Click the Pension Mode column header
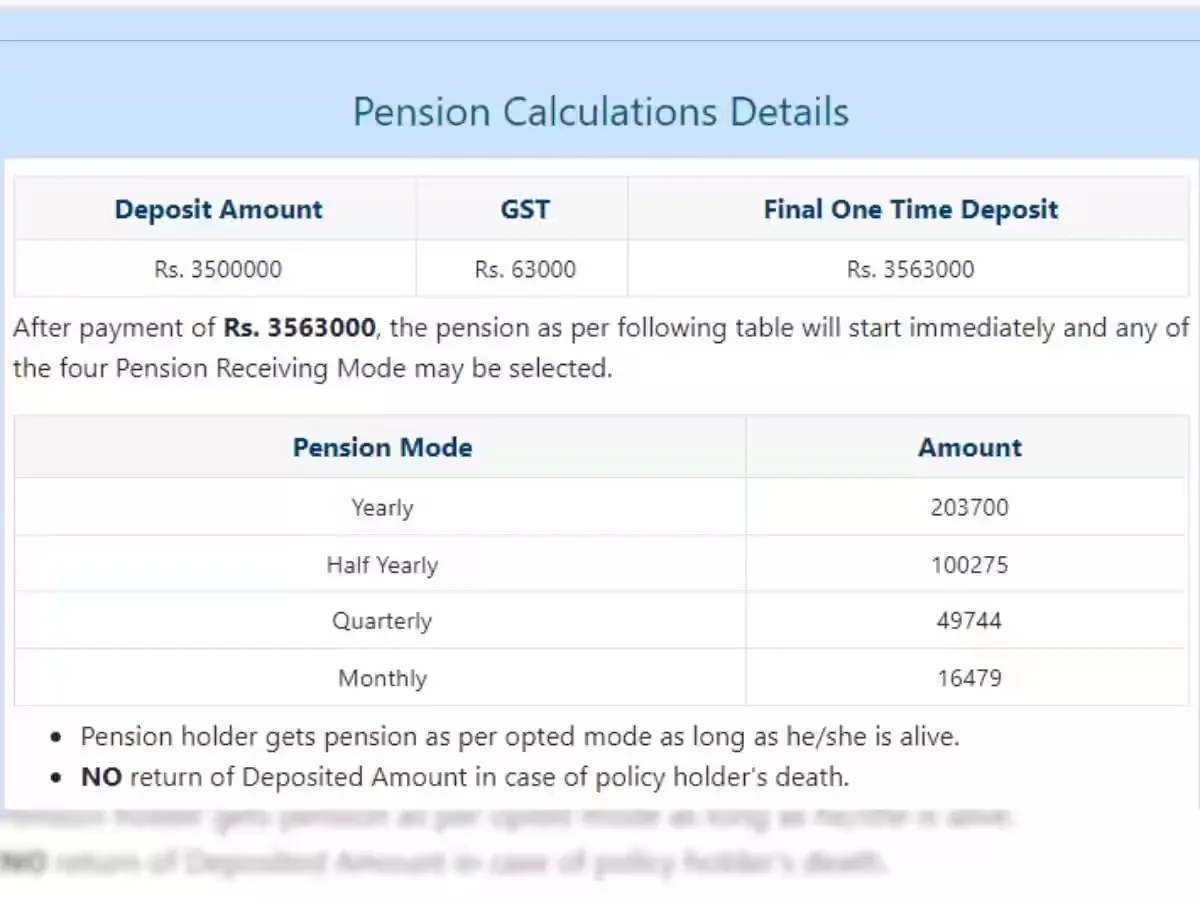Screen dimensions: 1200x900 pyautogui.click(x=382, y=447)
